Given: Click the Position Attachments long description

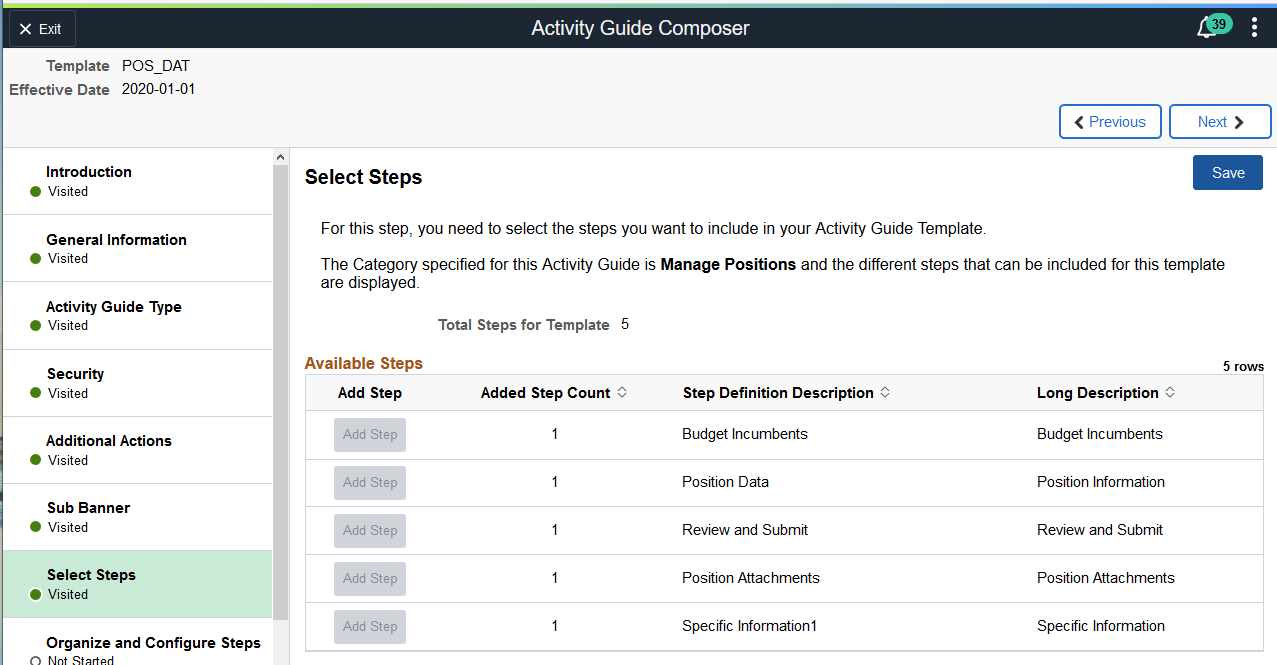Looking at the screenshot, I should point(1106,578).
